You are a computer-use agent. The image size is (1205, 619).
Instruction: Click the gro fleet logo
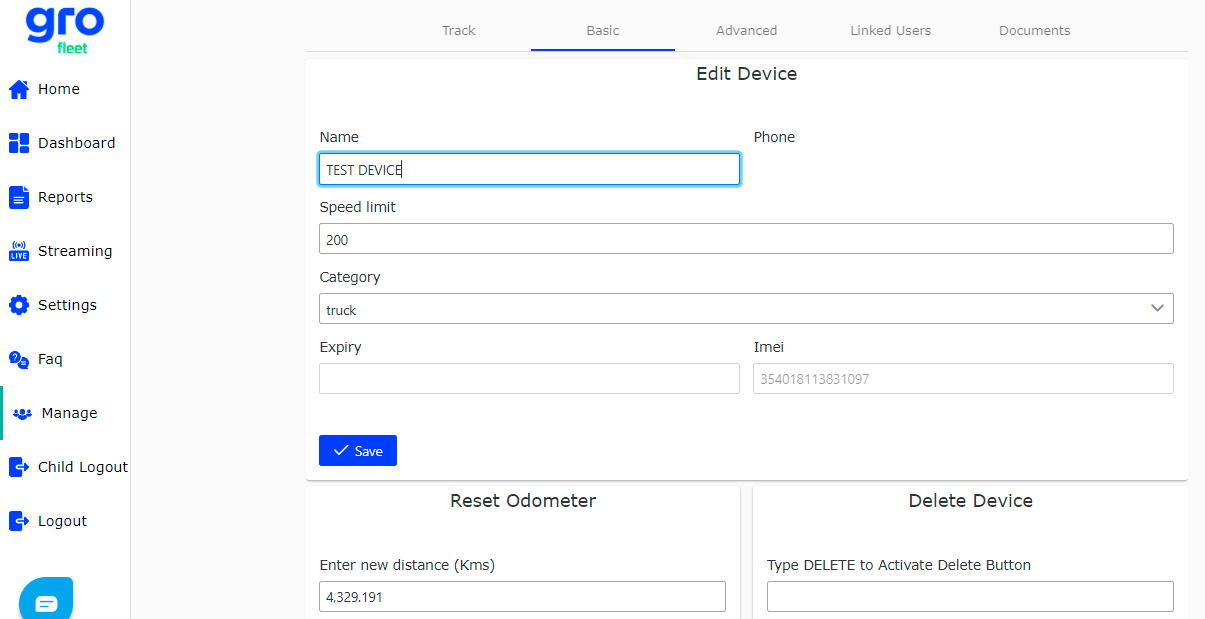click(x=64, y=28)
